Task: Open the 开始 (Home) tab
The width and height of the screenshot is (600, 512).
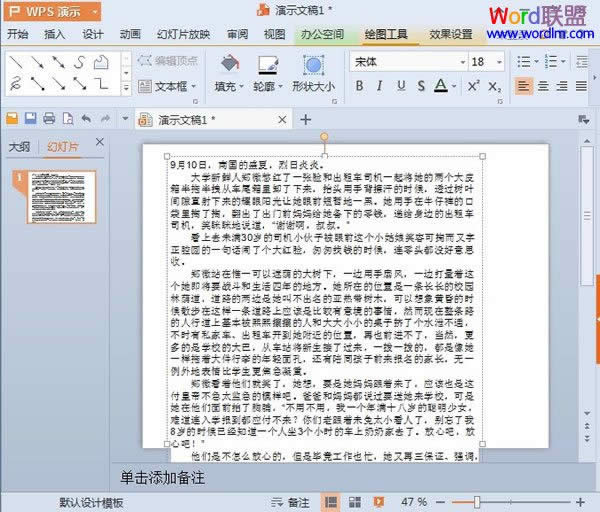Action: click(18, 34)
